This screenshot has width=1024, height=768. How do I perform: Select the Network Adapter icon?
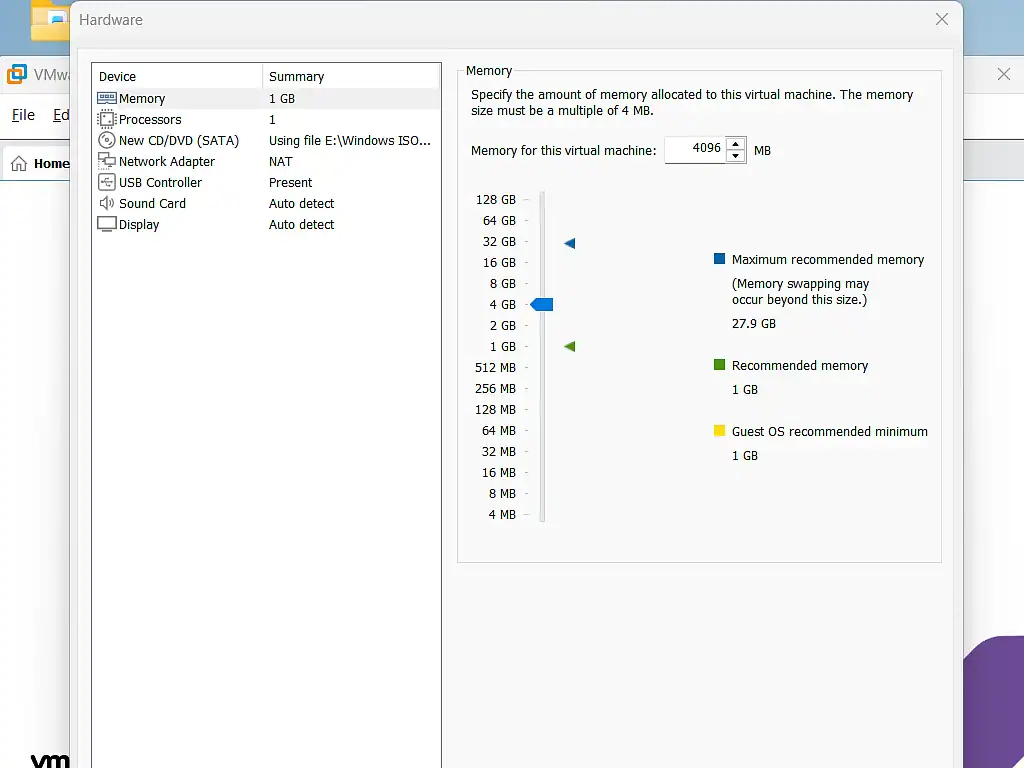pos(108,161)
